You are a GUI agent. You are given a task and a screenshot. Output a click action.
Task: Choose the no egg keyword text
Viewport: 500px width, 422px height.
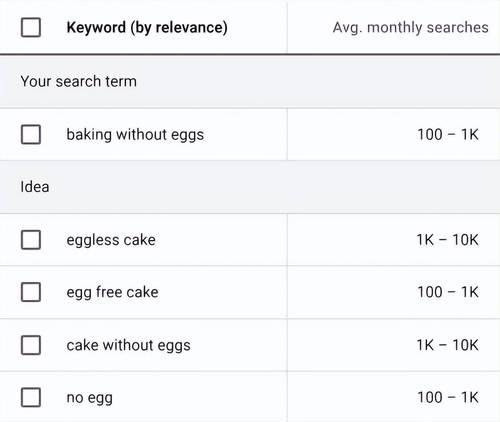(90, 398)
